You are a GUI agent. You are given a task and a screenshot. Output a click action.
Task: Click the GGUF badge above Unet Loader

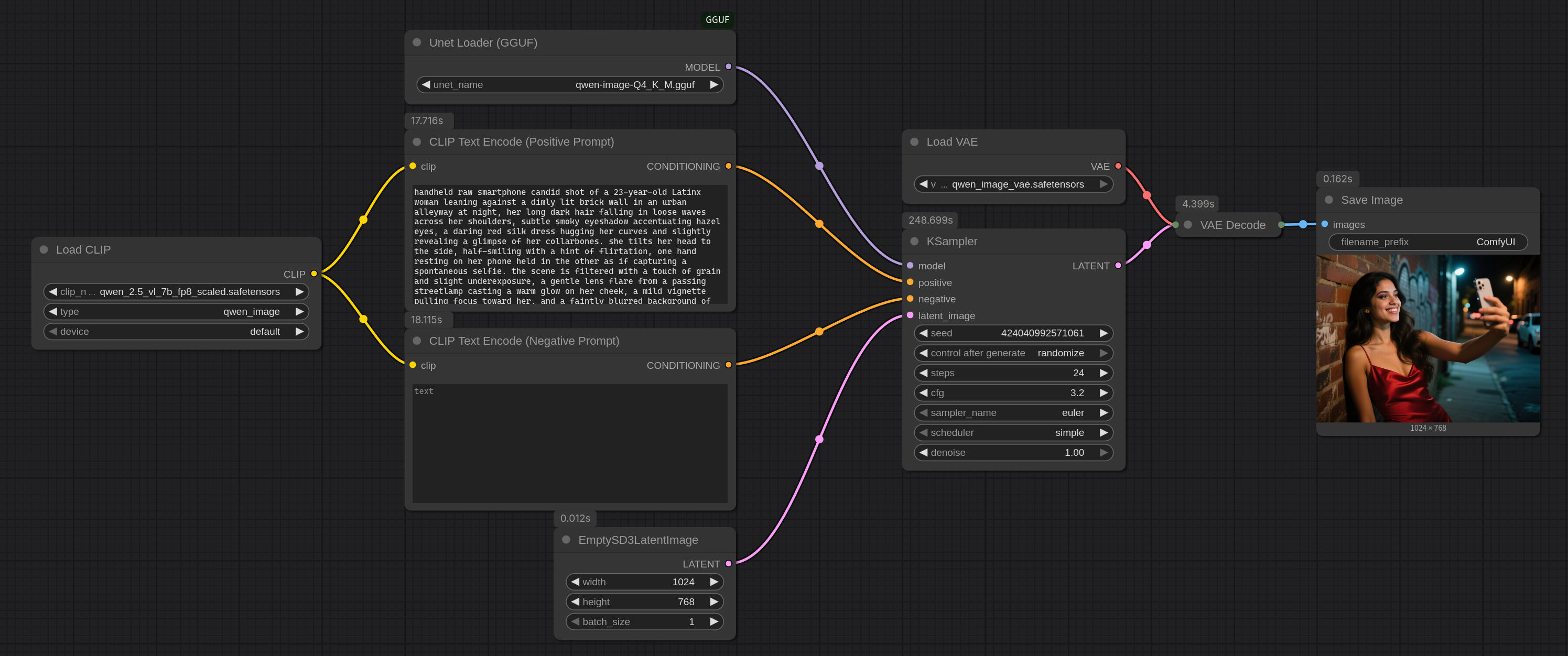pos(717,20)
